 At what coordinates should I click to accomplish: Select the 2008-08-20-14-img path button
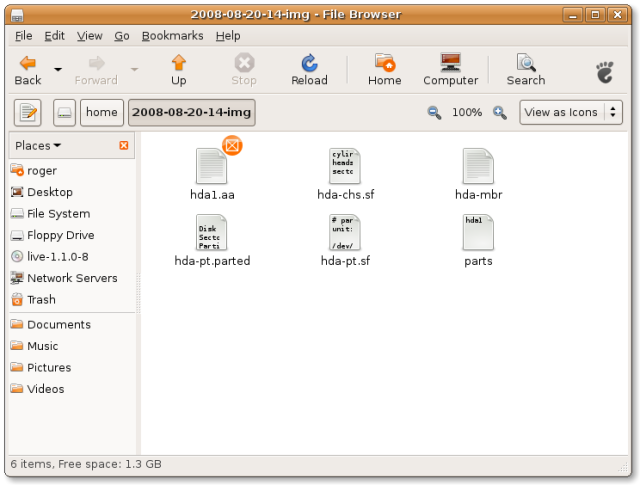click(192, 112)
